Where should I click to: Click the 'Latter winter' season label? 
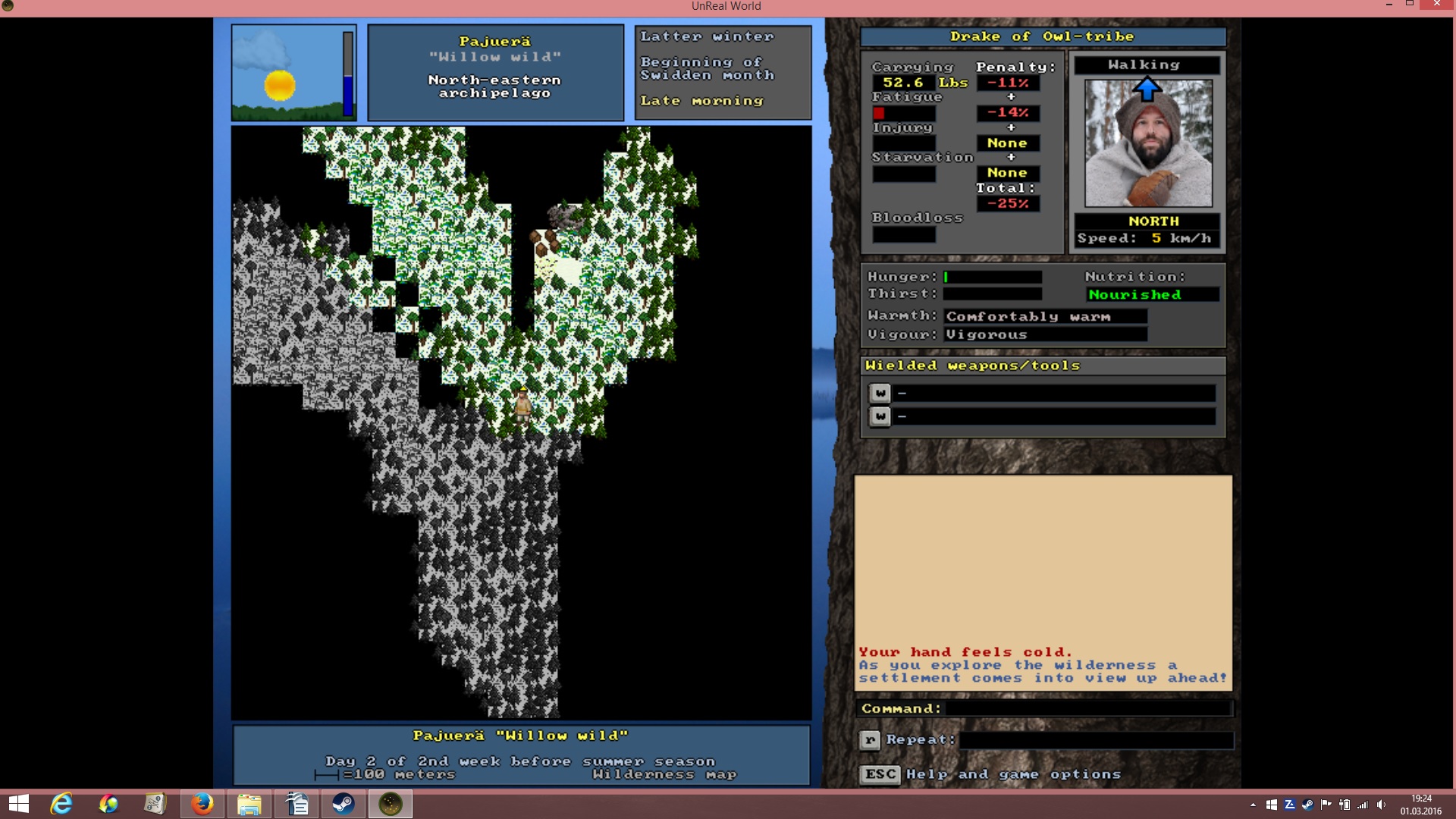click(x=707, y=36)
